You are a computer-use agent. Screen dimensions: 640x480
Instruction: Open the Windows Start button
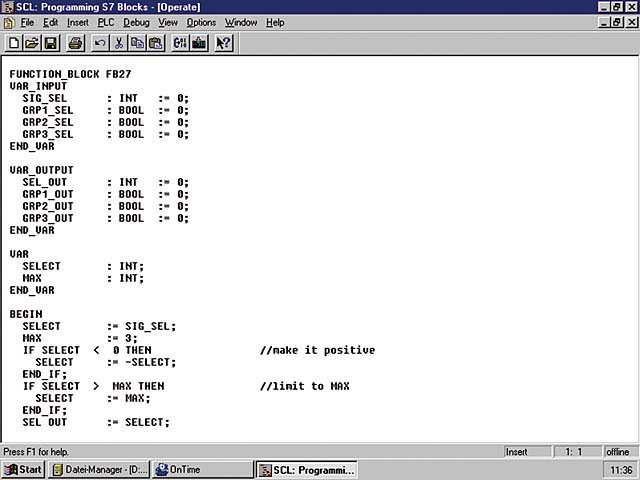click(x=24, y=469)
